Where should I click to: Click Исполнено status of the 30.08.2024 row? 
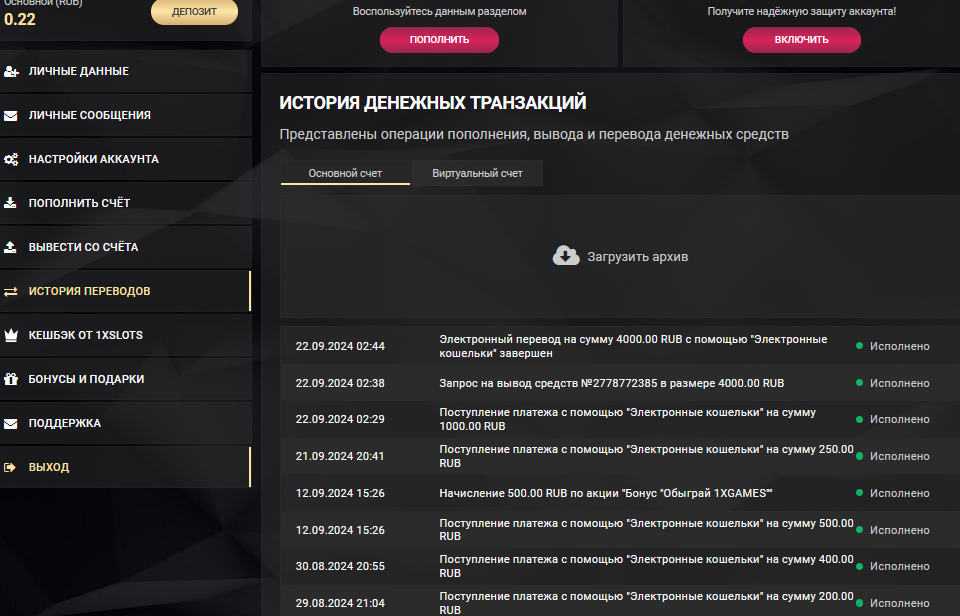pyautogui.click(x=899, y=567)
